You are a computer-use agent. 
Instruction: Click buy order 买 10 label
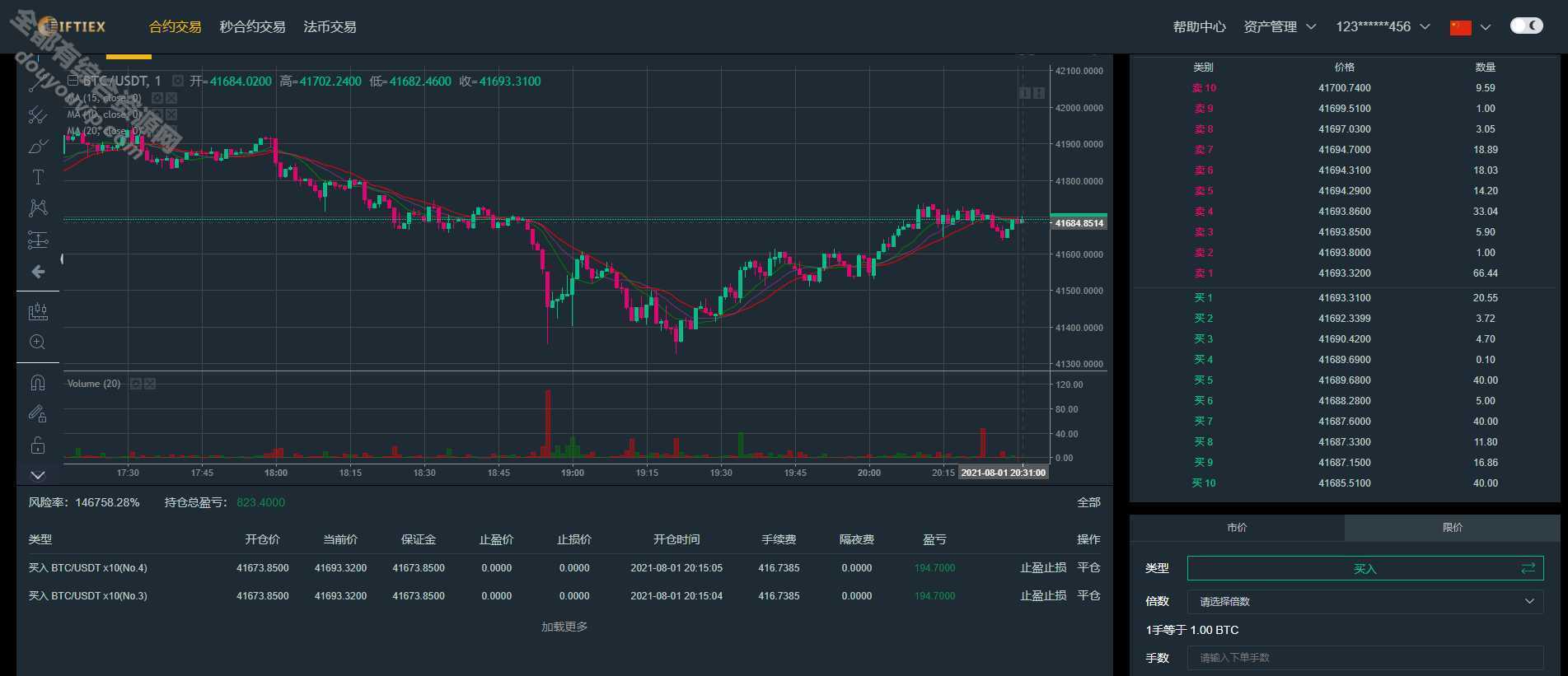(x=1204, y=483)
